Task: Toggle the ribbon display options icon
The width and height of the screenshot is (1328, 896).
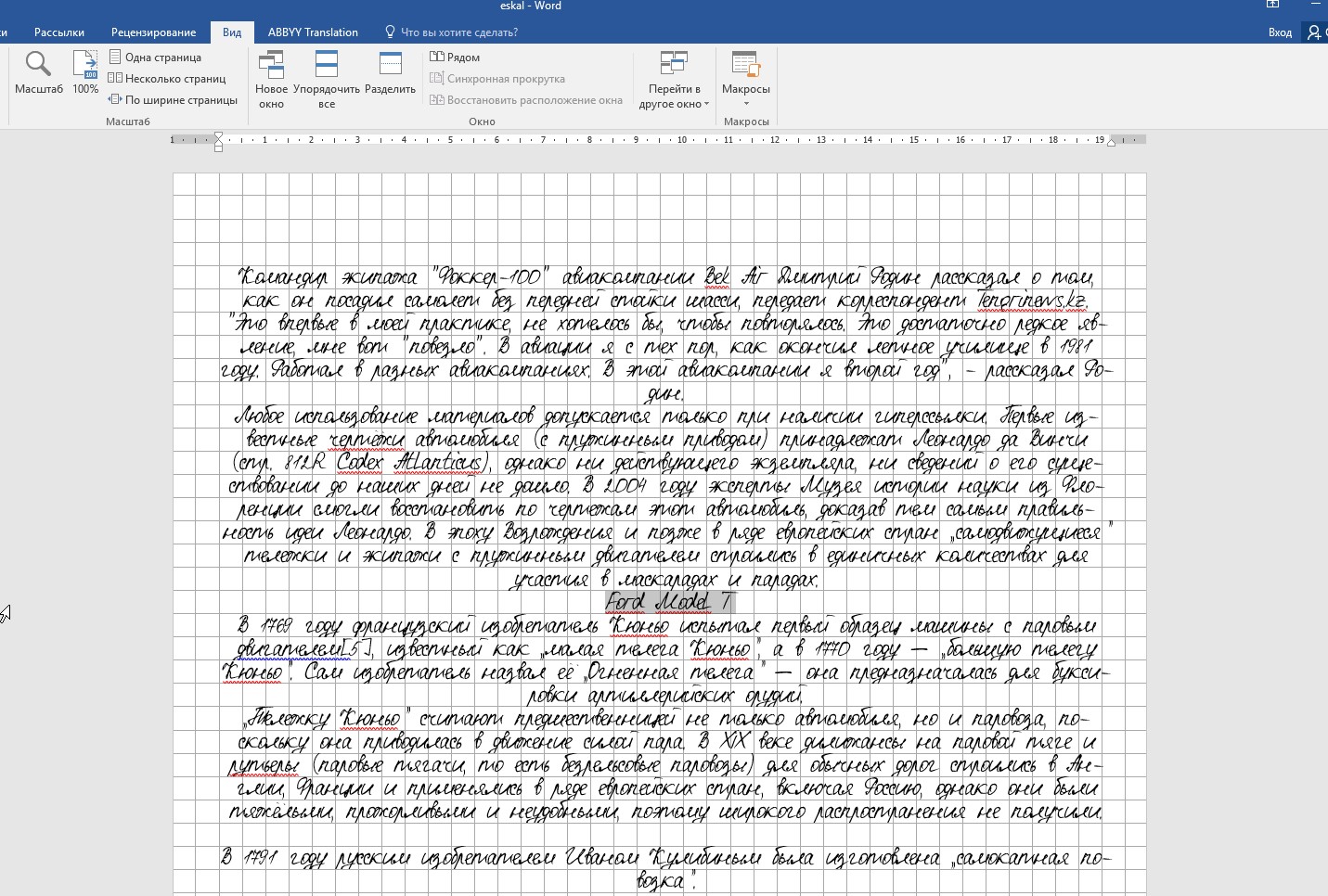Action: tap(1273, 5)
